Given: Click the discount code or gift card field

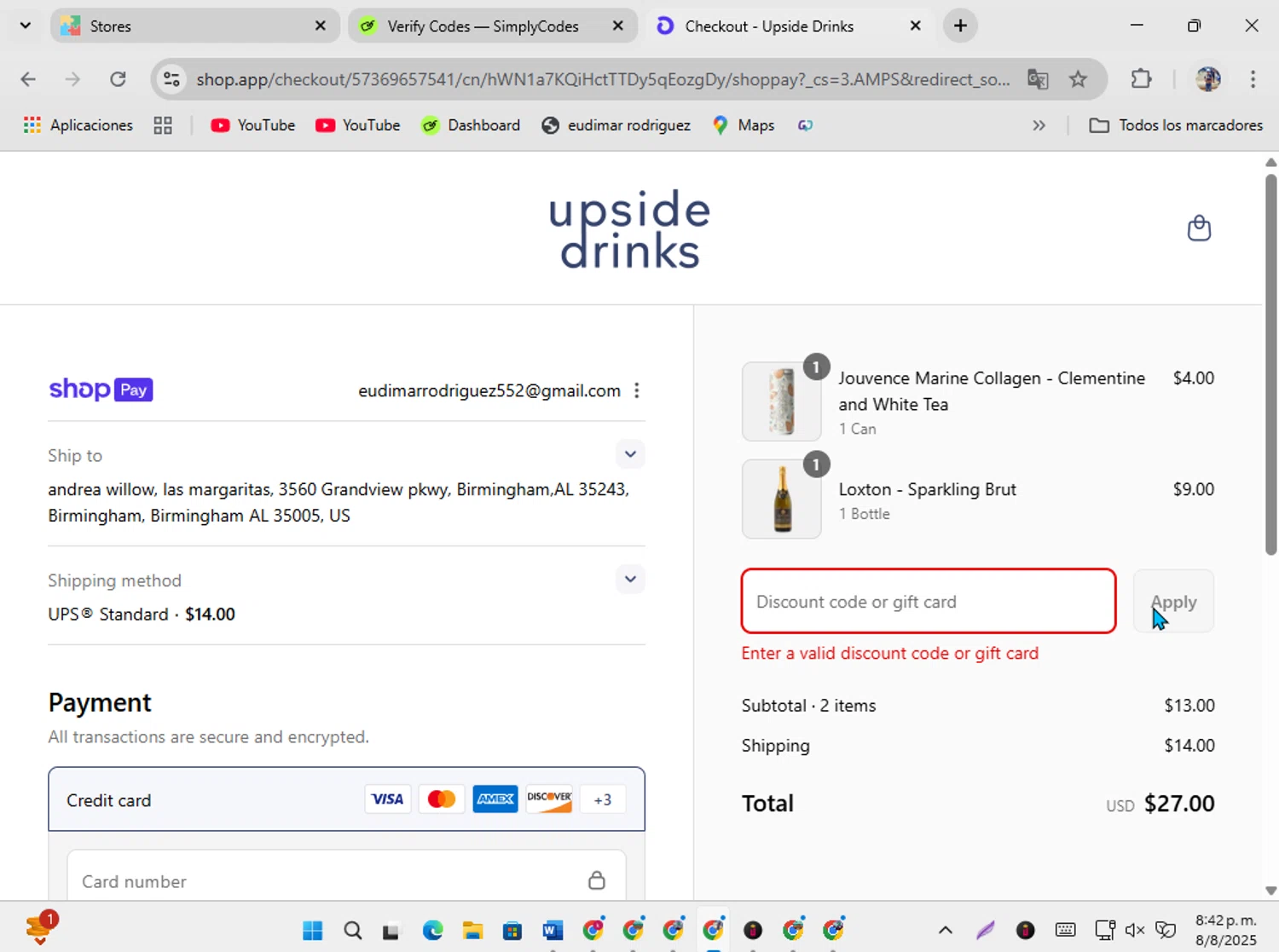Looking at the screenshot, I should 929,601.
